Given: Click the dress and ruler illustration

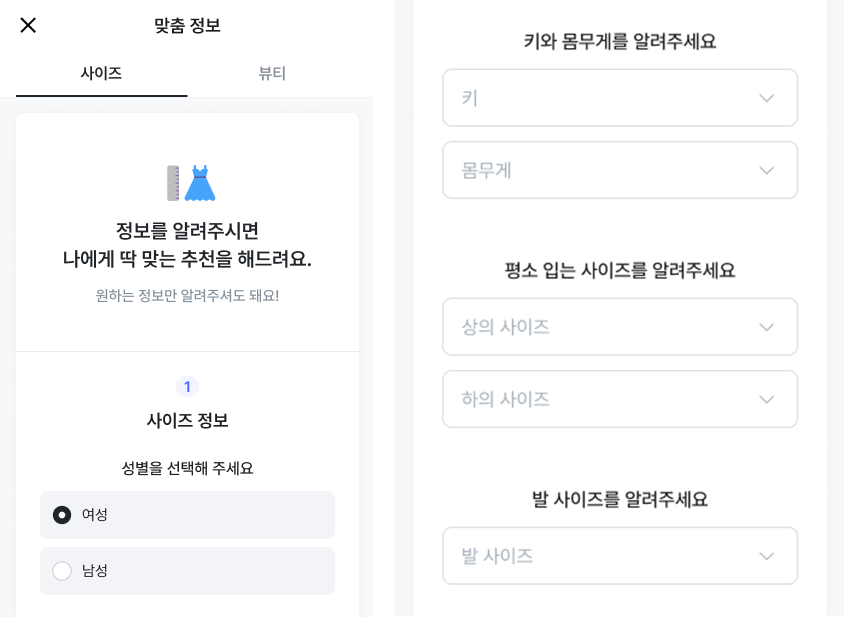Looking at the screenshot, I should point(191,183).
